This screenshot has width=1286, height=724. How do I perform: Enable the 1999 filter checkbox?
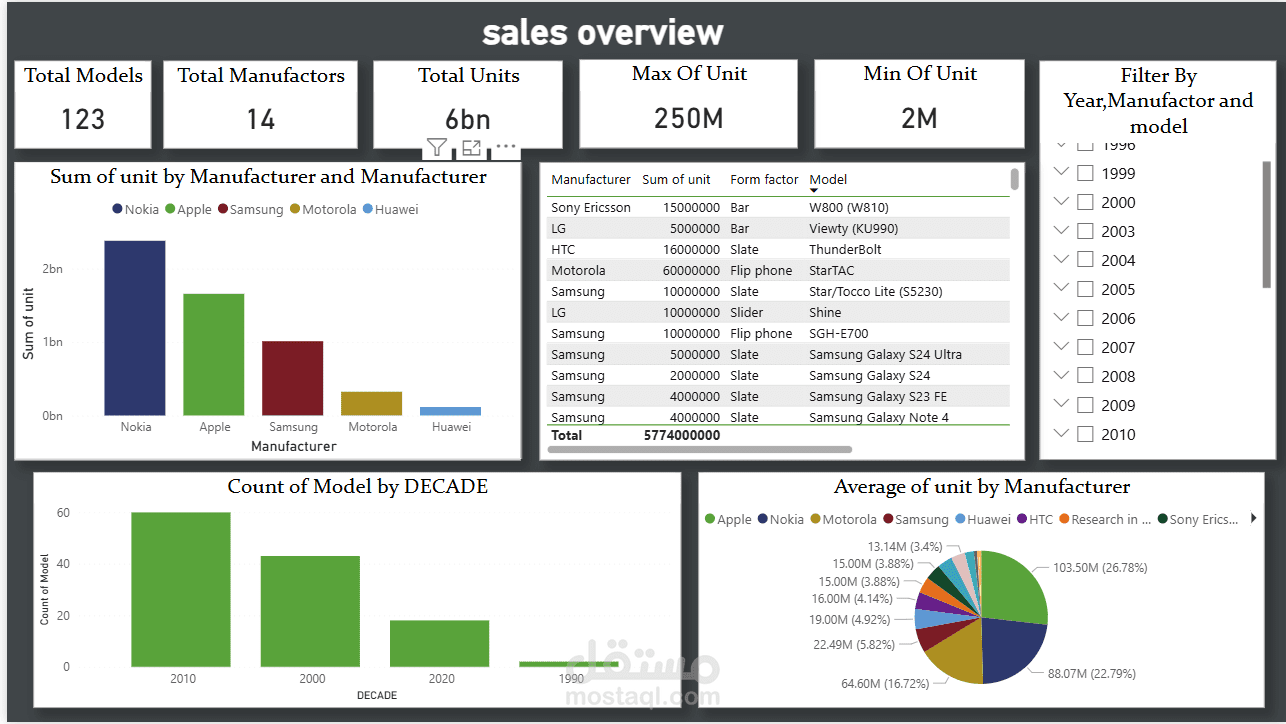pos(1085,172)
